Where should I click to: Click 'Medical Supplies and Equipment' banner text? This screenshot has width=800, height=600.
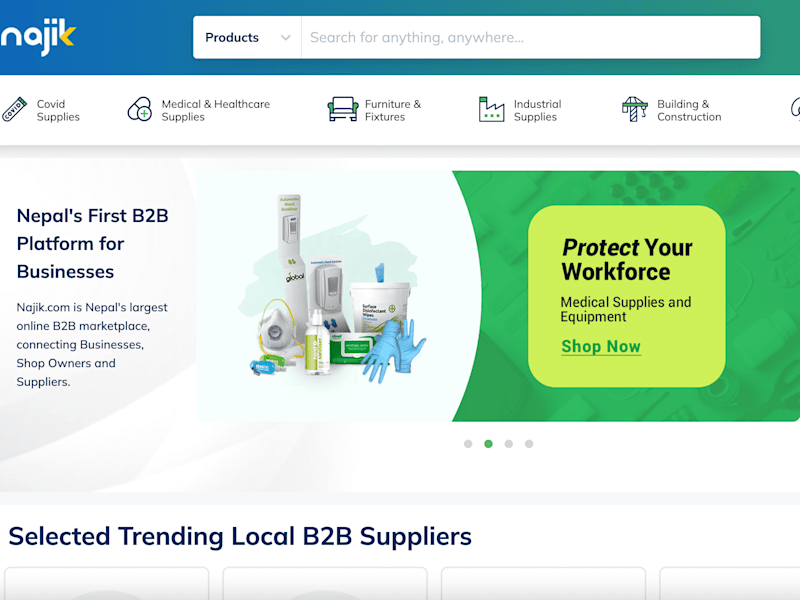point(626,309)
